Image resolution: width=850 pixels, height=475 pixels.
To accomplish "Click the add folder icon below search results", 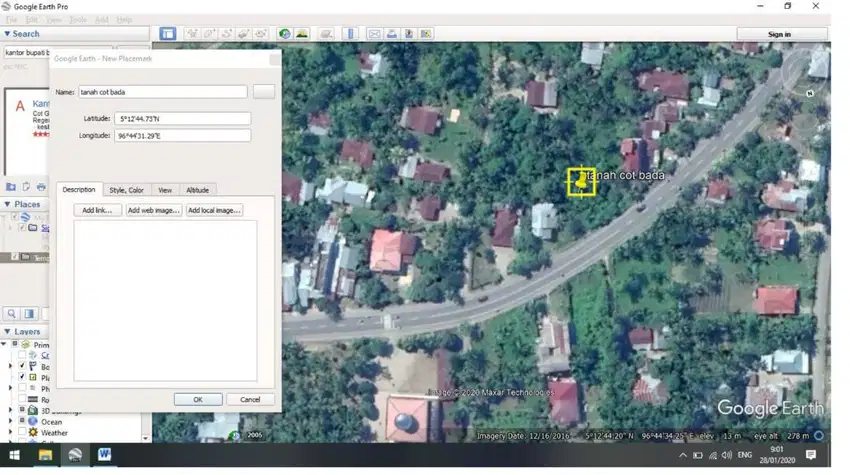I will [11, 187].
